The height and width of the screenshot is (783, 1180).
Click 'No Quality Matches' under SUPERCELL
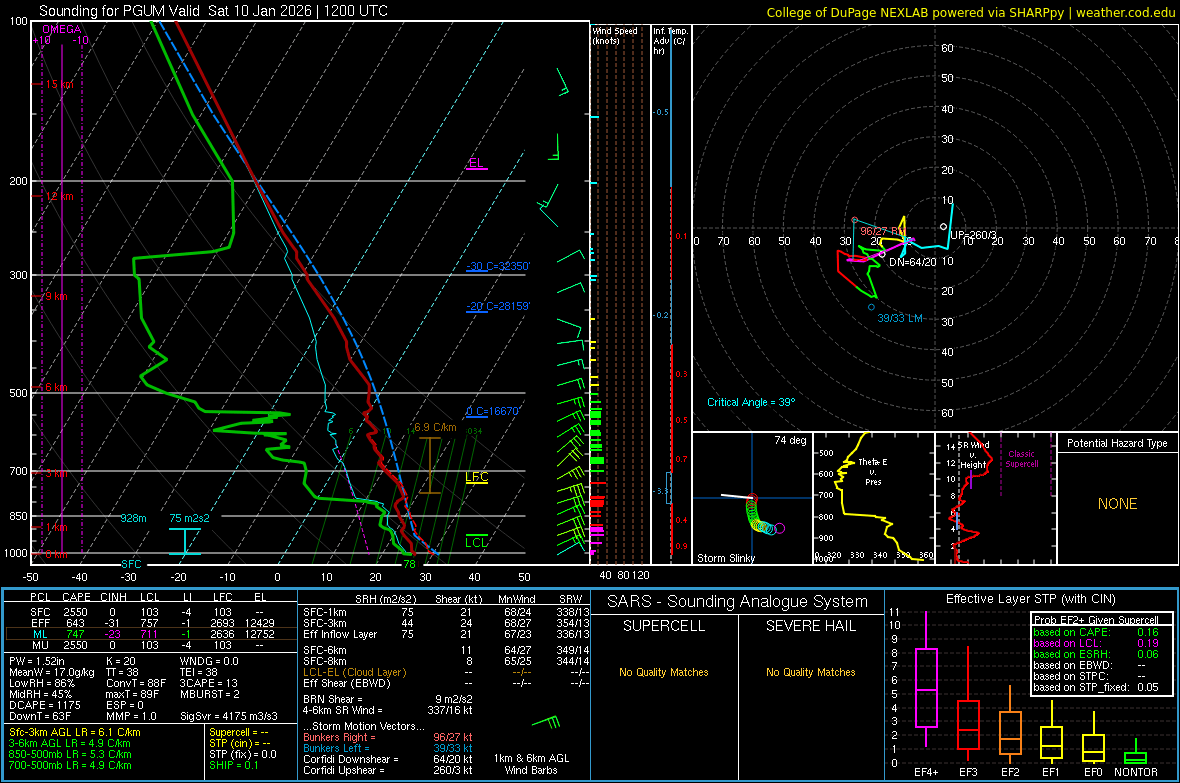(664, 672)
